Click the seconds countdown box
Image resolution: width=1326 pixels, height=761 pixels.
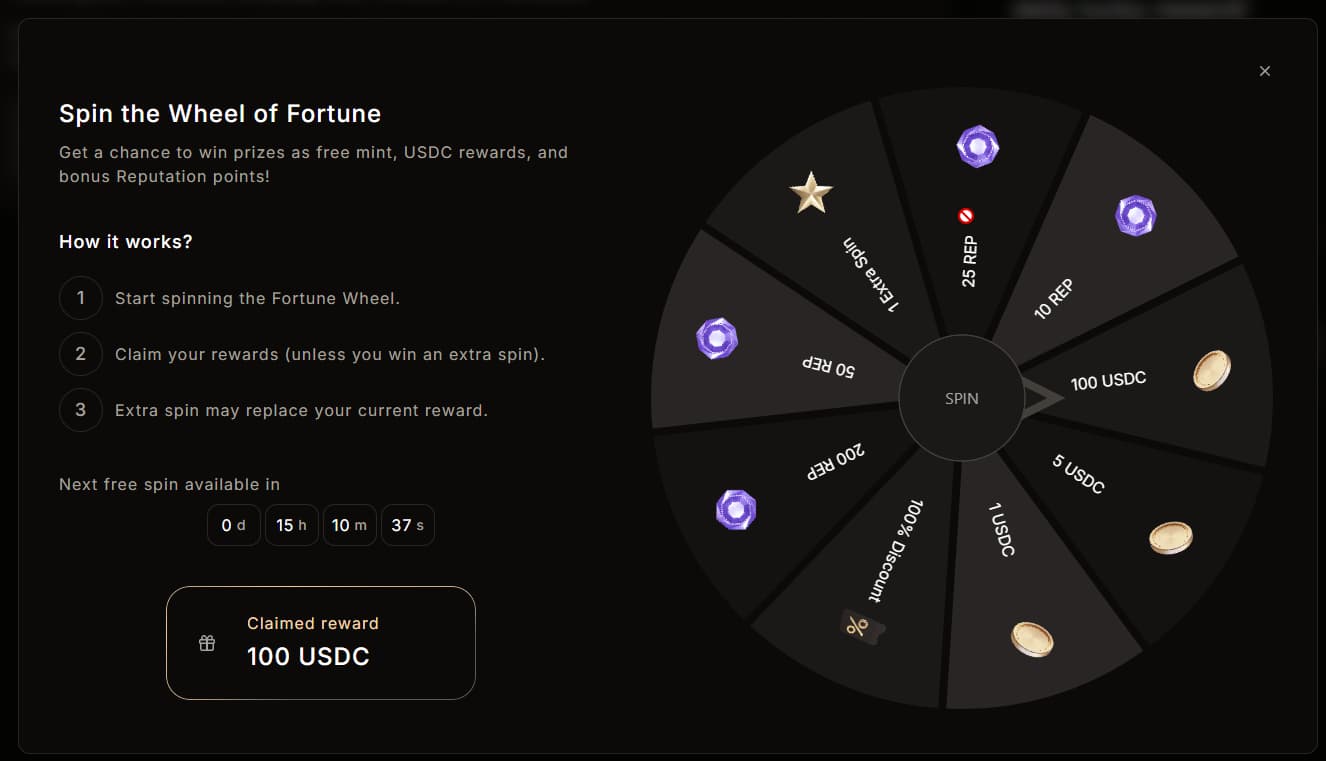pos(407,525)
